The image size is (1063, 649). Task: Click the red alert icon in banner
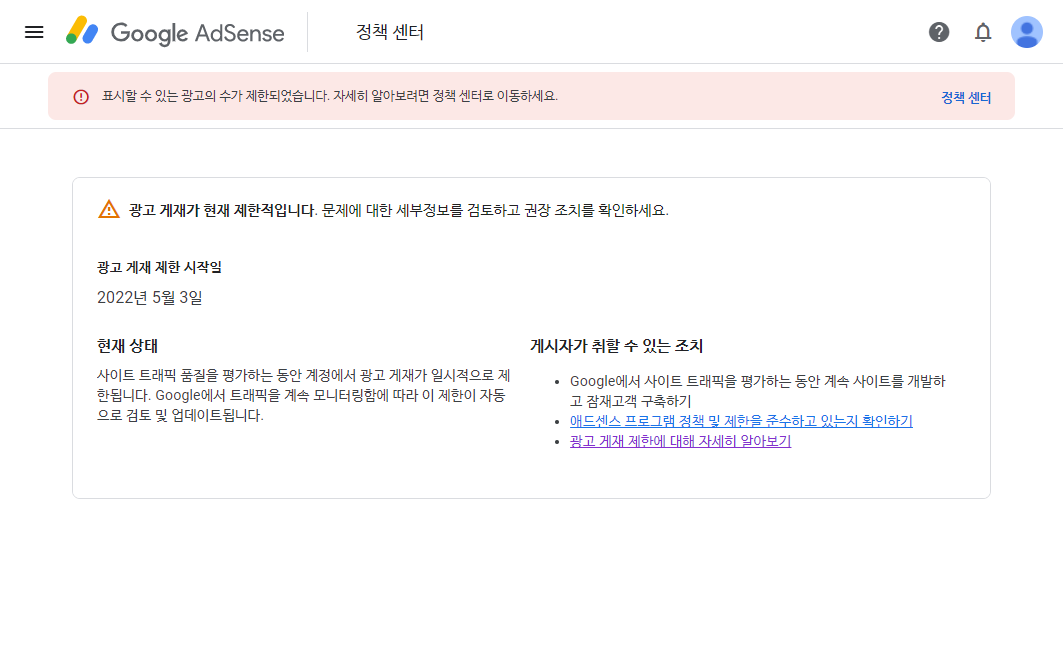81,97
